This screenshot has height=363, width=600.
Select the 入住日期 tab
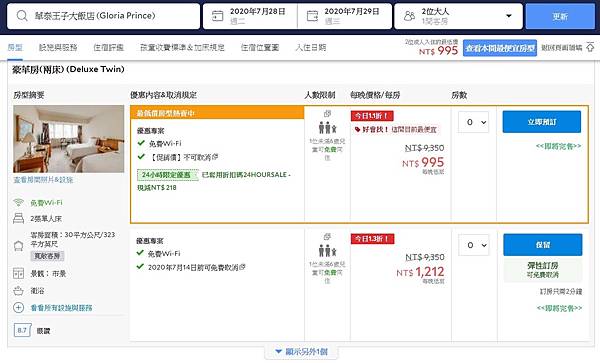point(311,47)
